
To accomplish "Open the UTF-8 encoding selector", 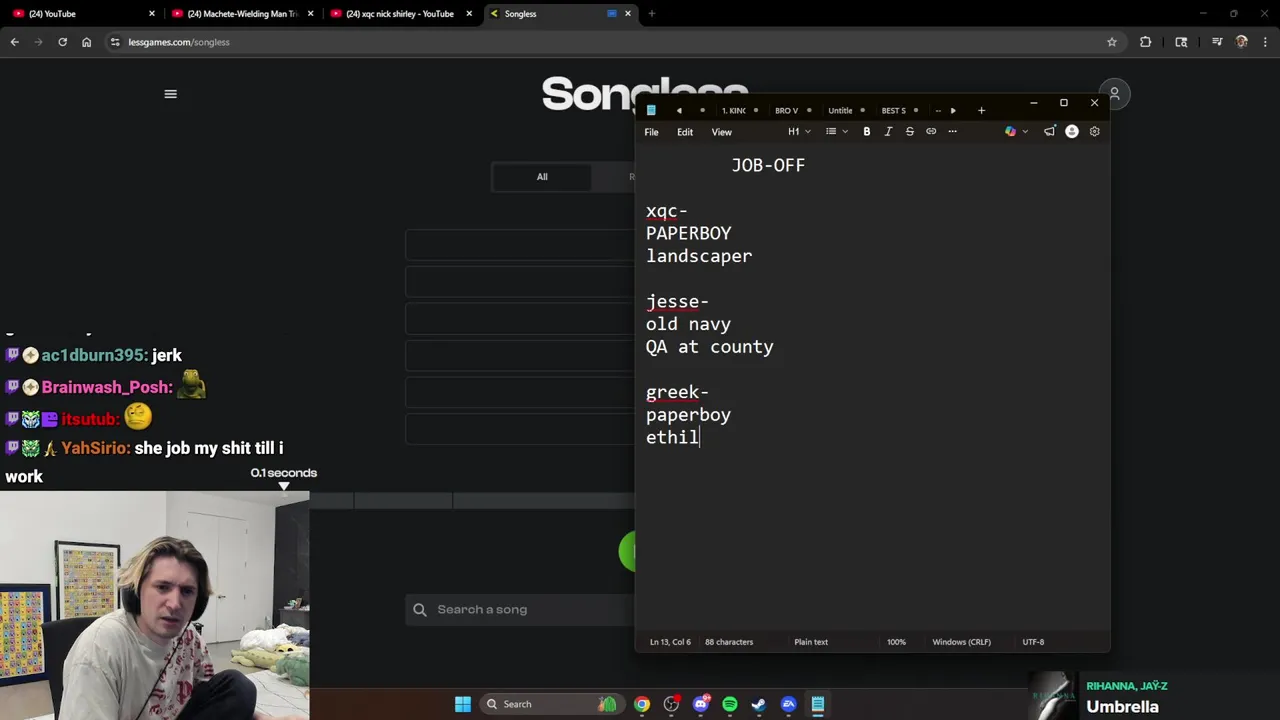I will [1033, 642].
